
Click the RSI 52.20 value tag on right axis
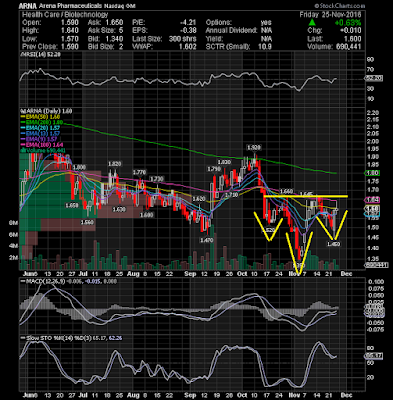[375, 78]
